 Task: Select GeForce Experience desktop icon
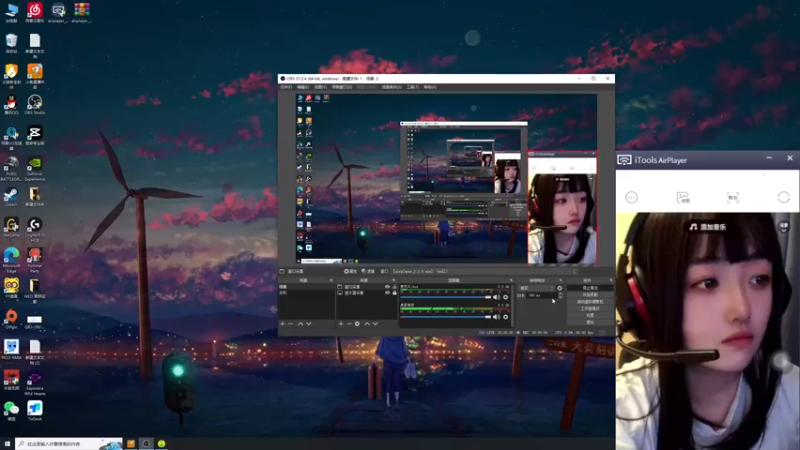tap(35, 168)
